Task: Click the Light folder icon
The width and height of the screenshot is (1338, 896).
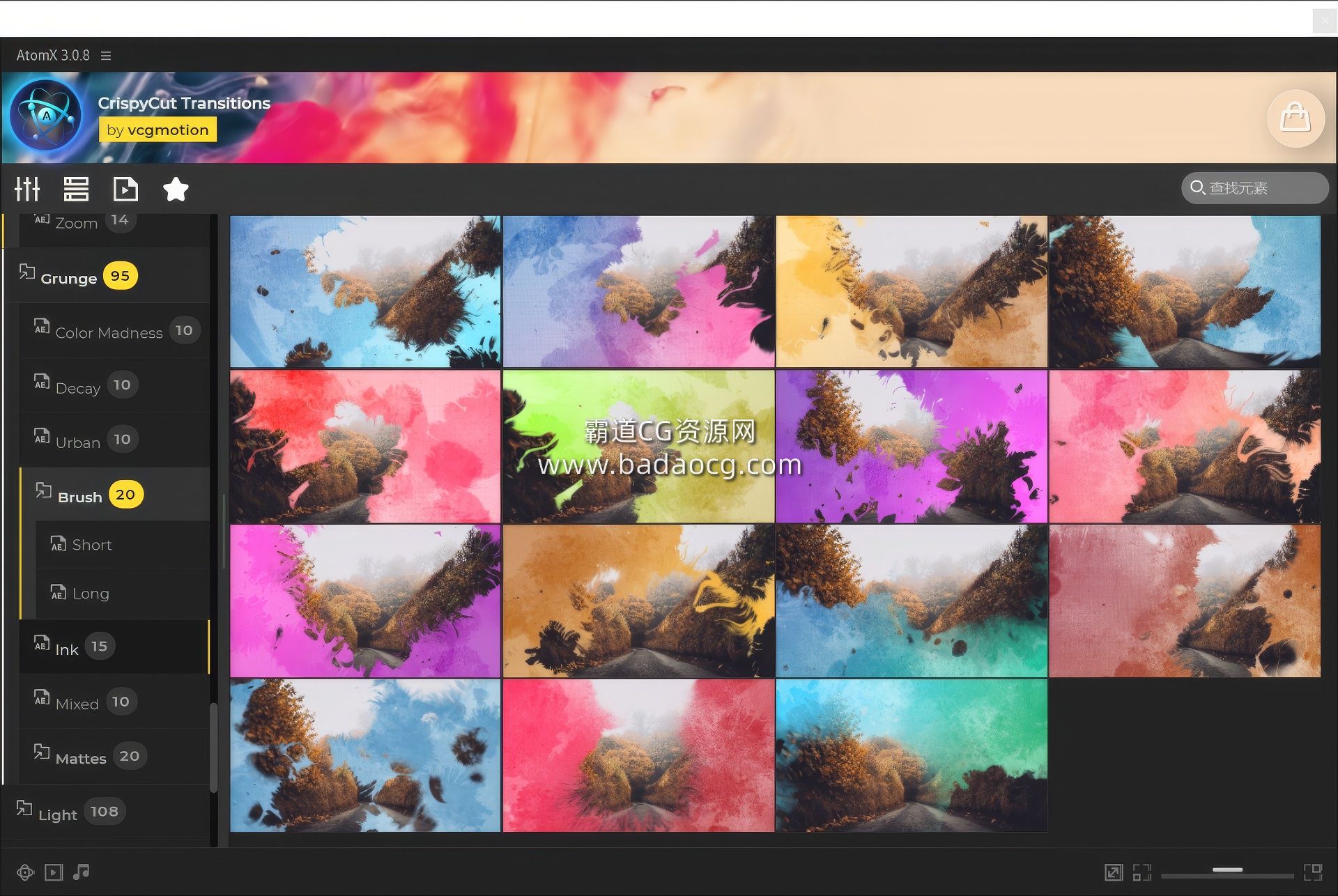Action: tap(24, 808)
